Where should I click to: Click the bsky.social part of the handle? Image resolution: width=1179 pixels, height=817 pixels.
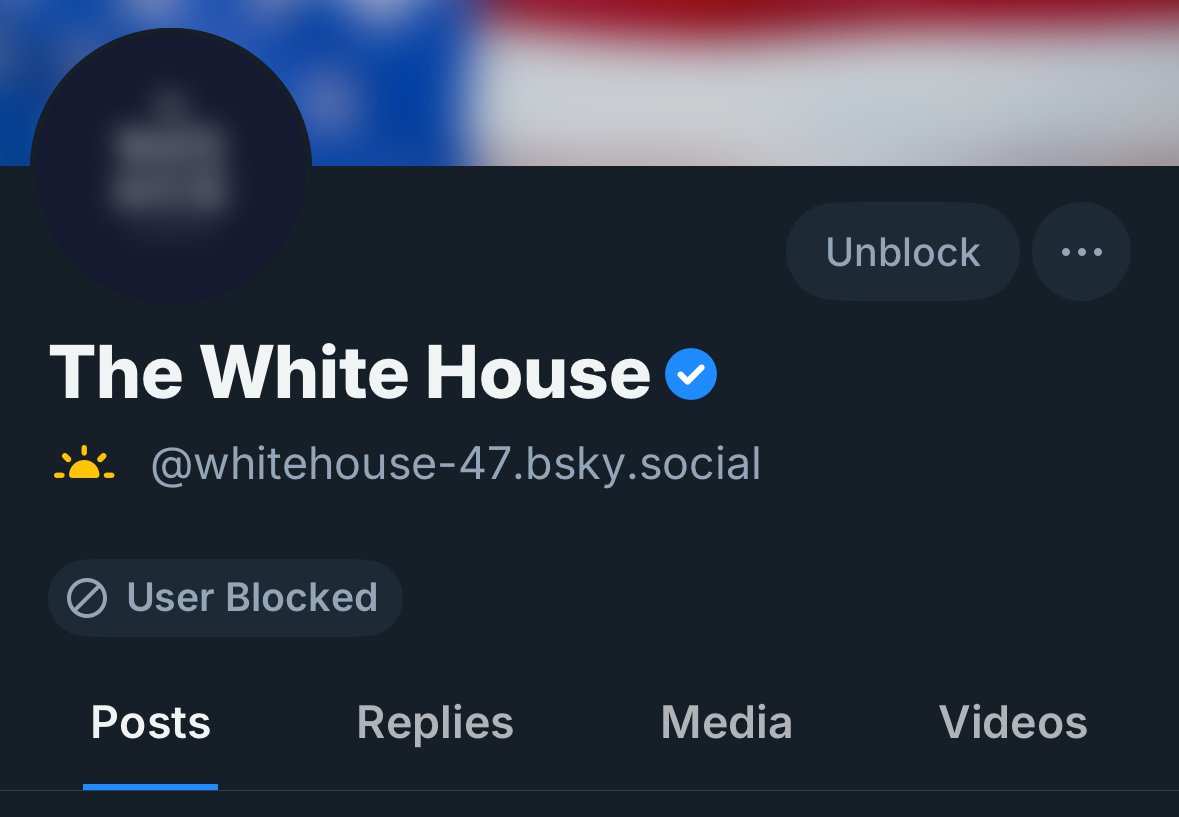click(640, 465)
